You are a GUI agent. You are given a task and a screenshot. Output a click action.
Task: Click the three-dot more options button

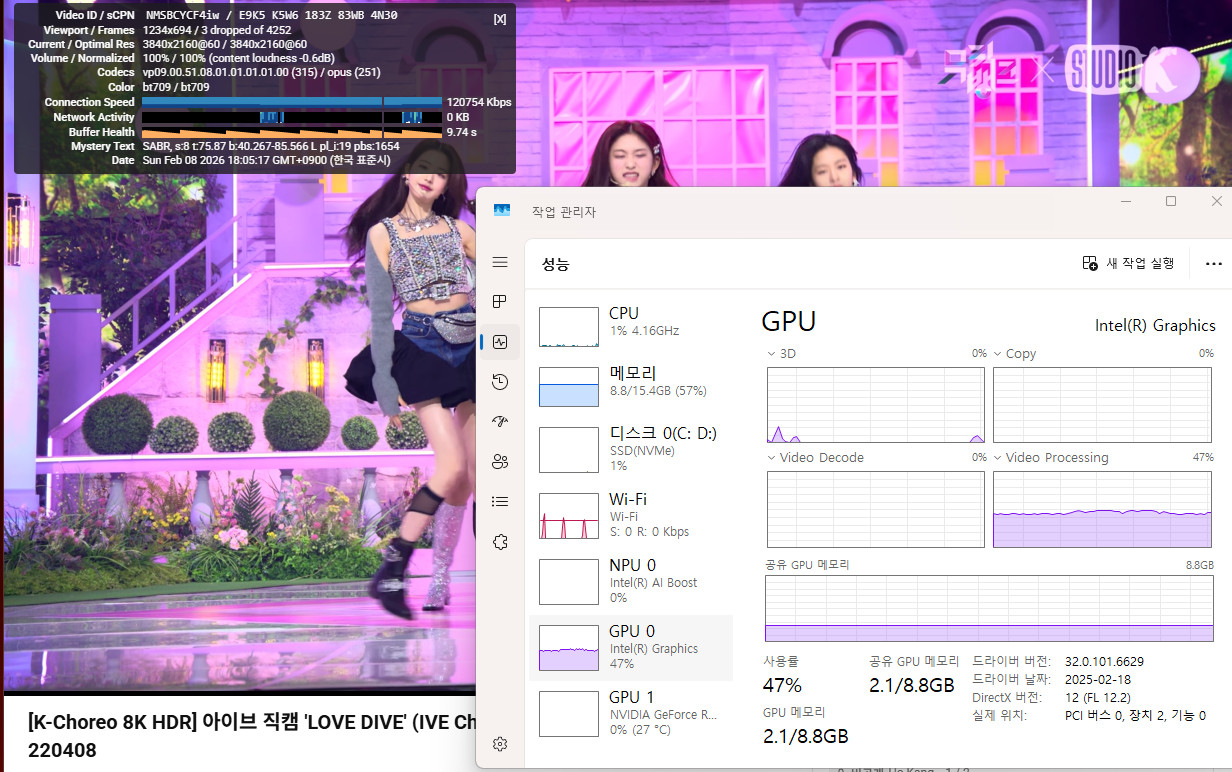[1213, 264]
